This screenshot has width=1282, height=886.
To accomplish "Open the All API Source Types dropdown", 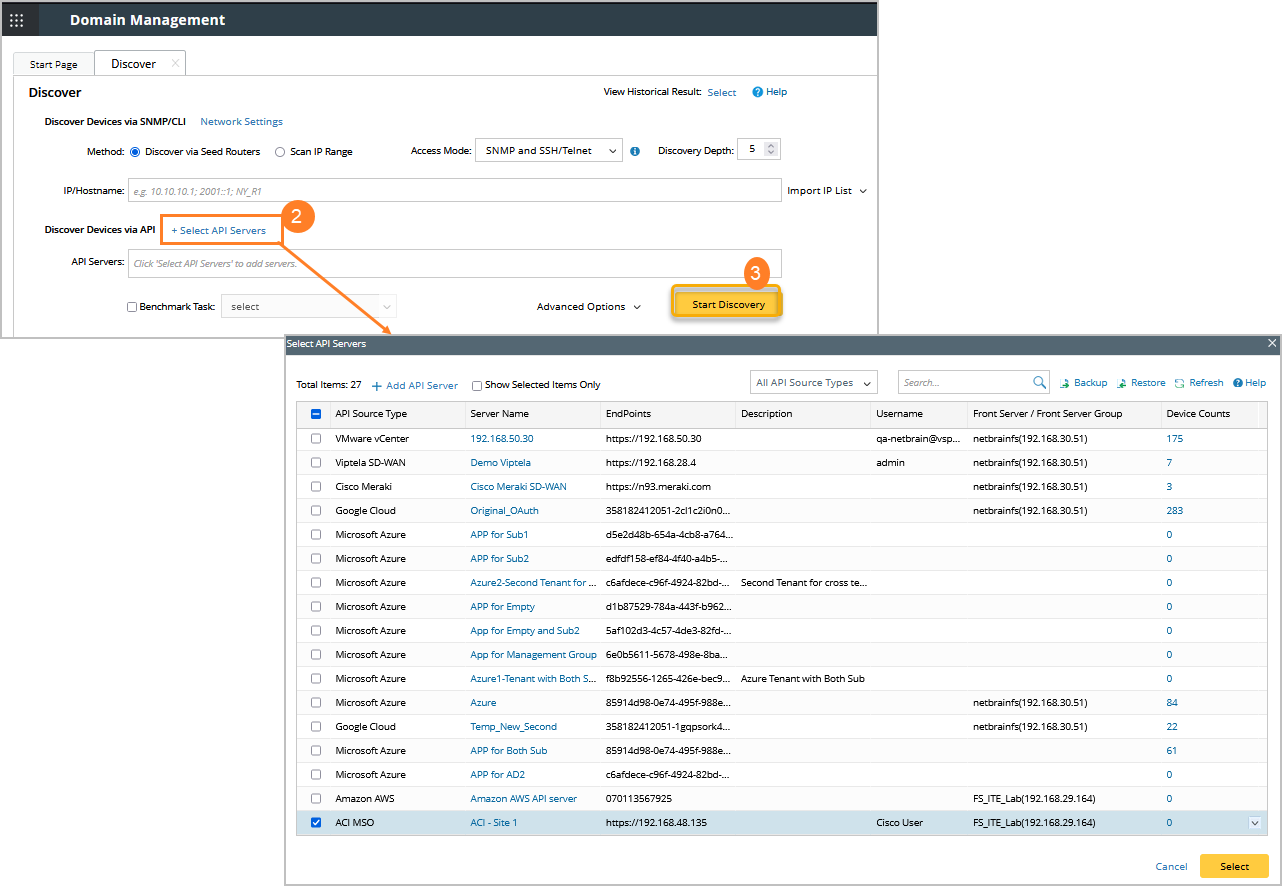I will [813, 383].
